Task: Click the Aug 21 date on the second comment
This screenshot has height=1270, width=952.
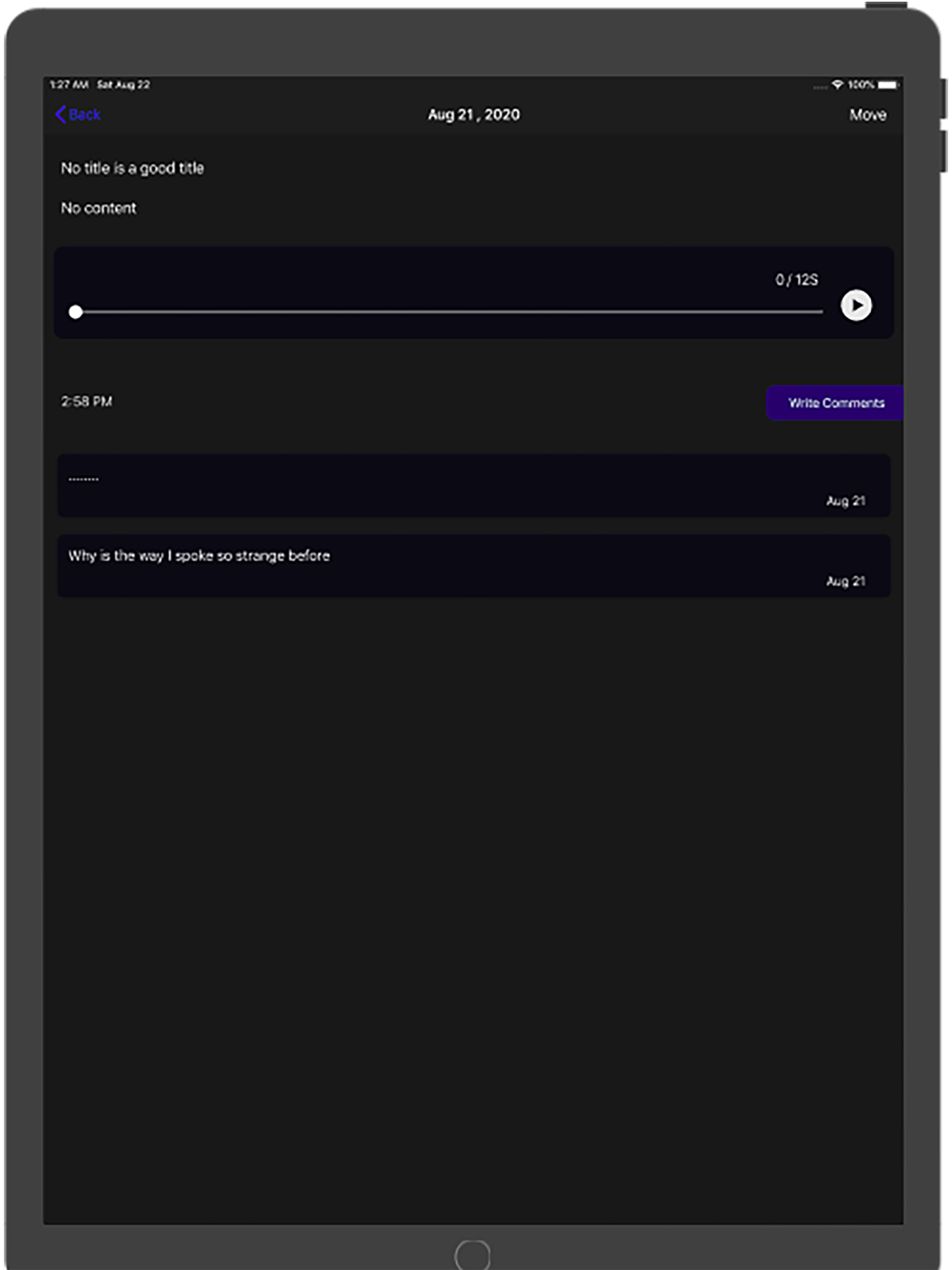Action: tap(845, 581)
